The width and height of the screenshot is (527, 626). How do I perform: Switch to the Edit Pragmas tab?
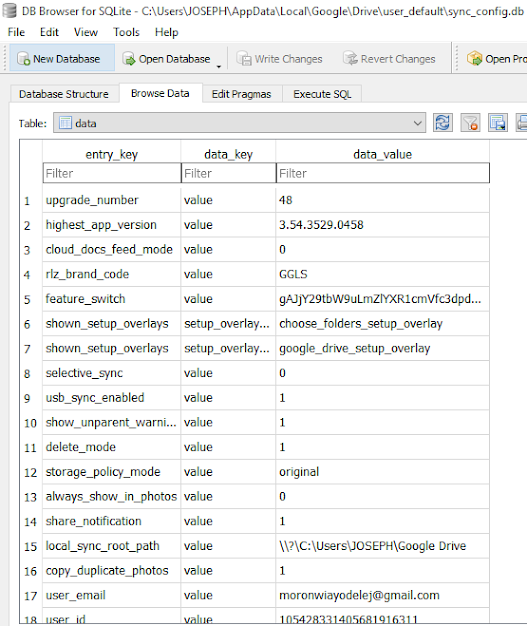point(242,94)
